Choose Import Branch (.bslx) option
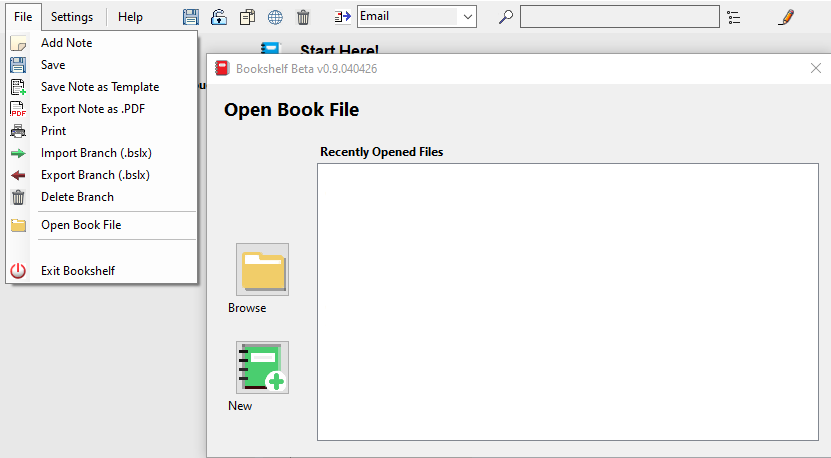Screen dimensions: 831x458 pos(95,153)
